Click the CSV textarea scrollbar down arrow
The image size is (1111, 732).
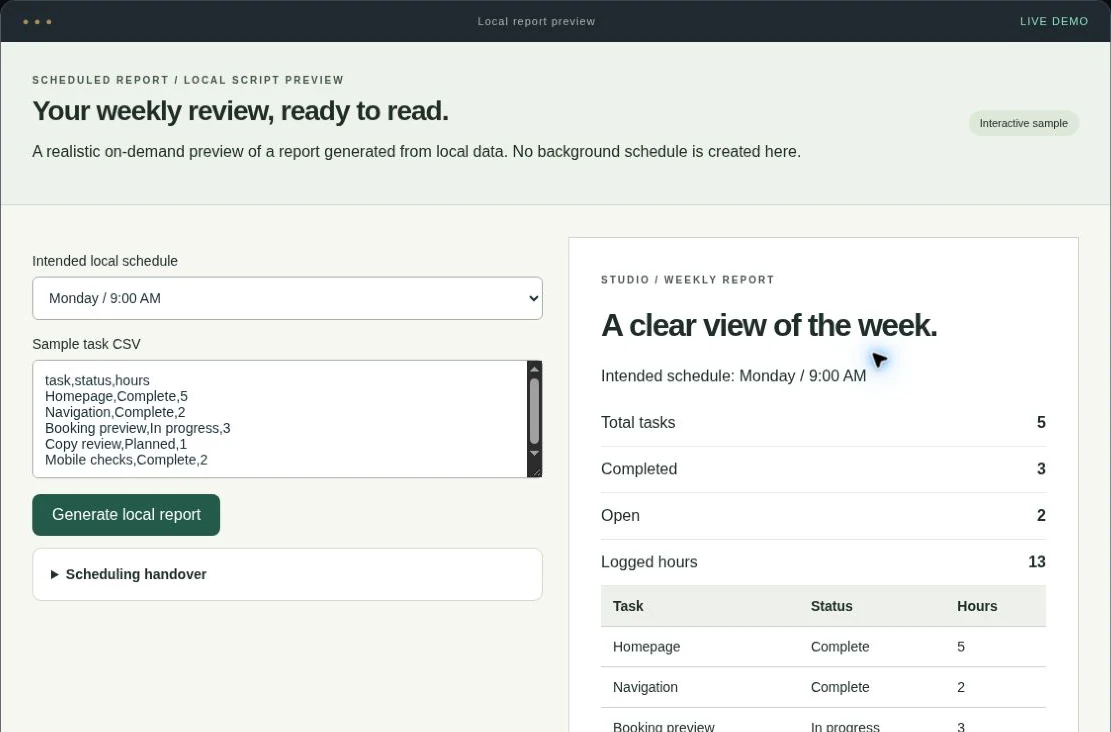pos(535,454)
